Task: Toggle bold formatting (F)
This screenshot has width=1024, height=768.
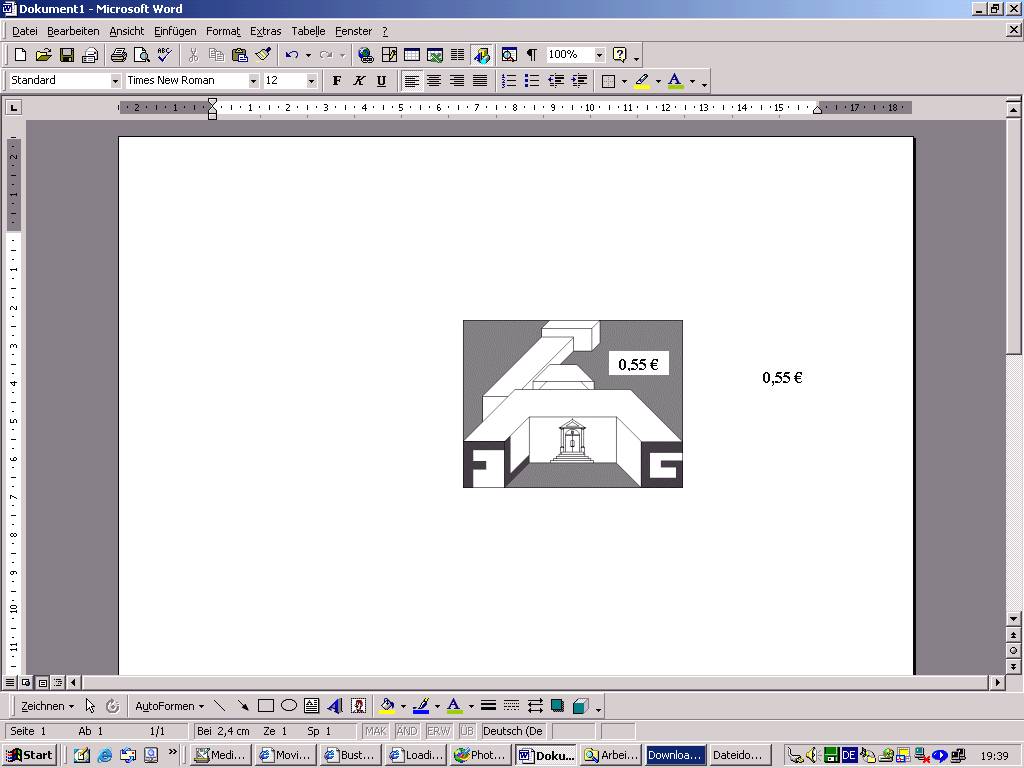Action: coord(336,80)
